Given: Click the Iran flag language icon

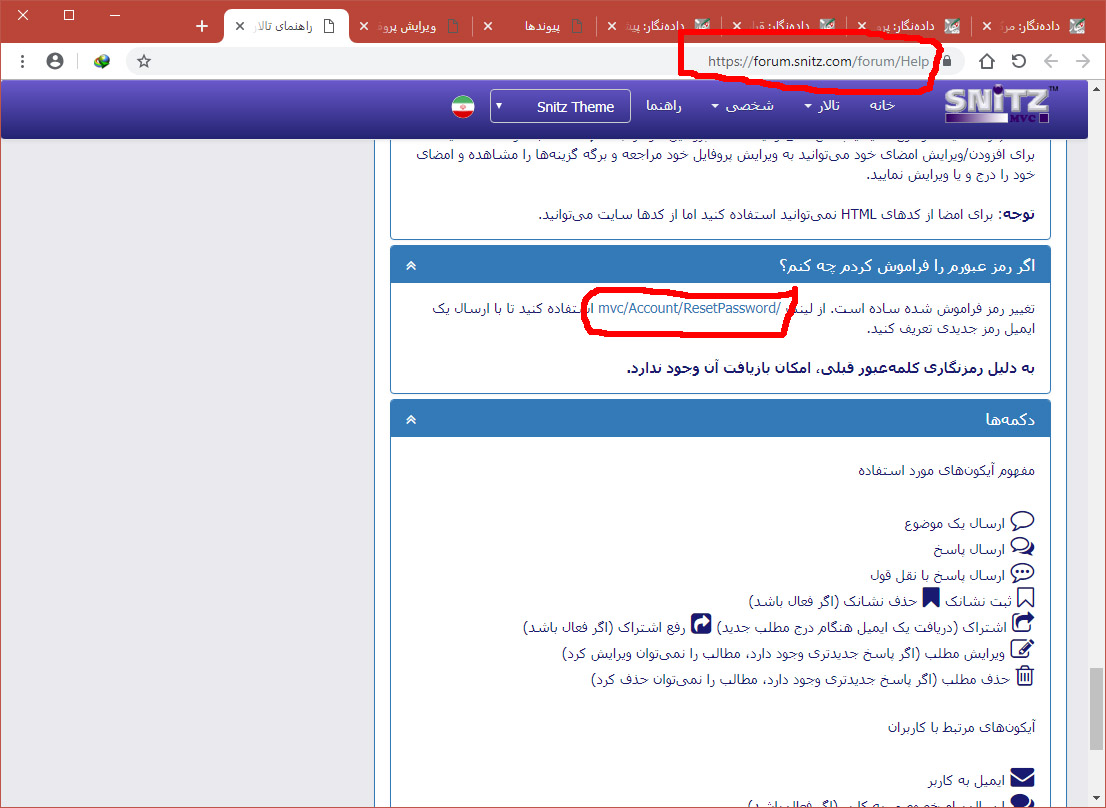Looking at the screenshot, I should 462,107.
